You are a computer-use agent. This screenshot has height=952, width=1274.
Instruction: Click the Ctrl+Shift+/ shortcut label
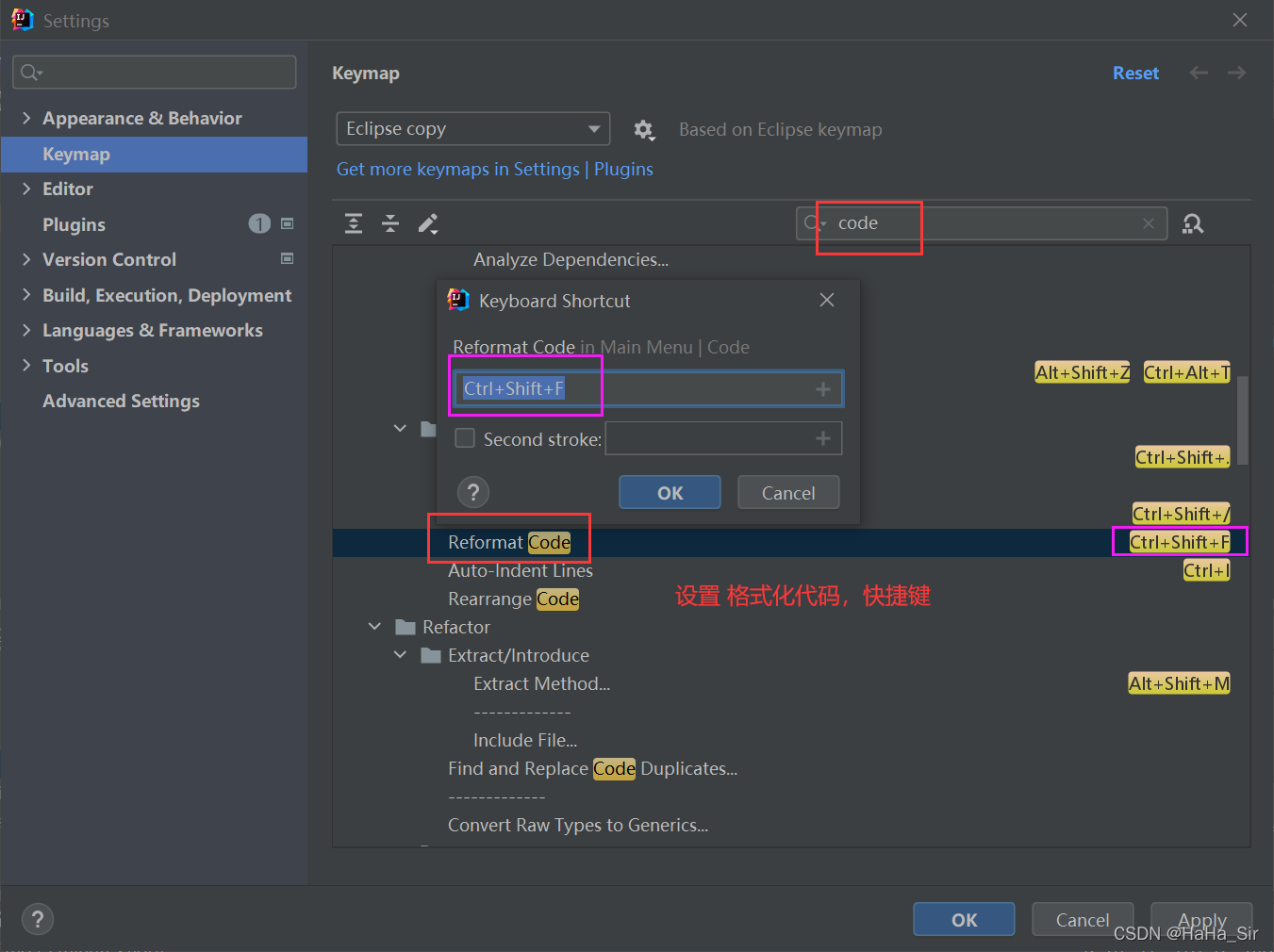point(1181,514)
